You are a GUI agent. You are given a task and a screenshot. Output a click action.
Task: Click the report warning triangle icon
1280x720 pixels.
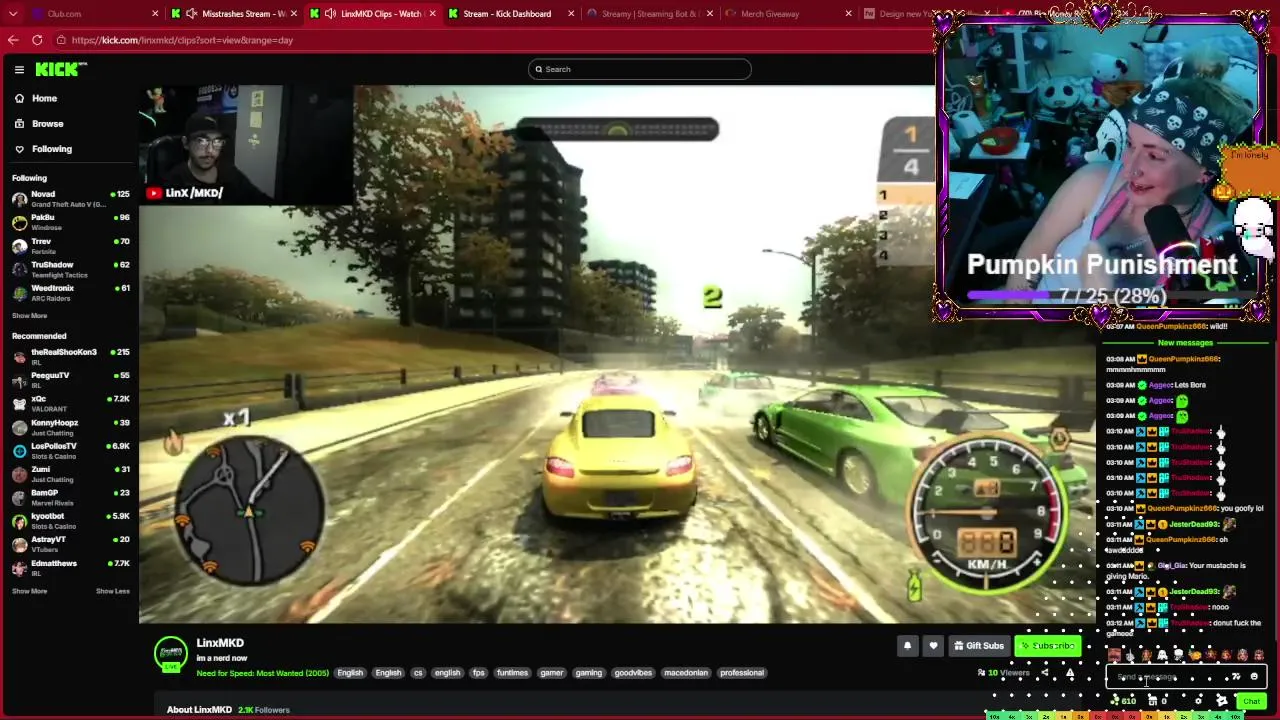(1070, 673)
